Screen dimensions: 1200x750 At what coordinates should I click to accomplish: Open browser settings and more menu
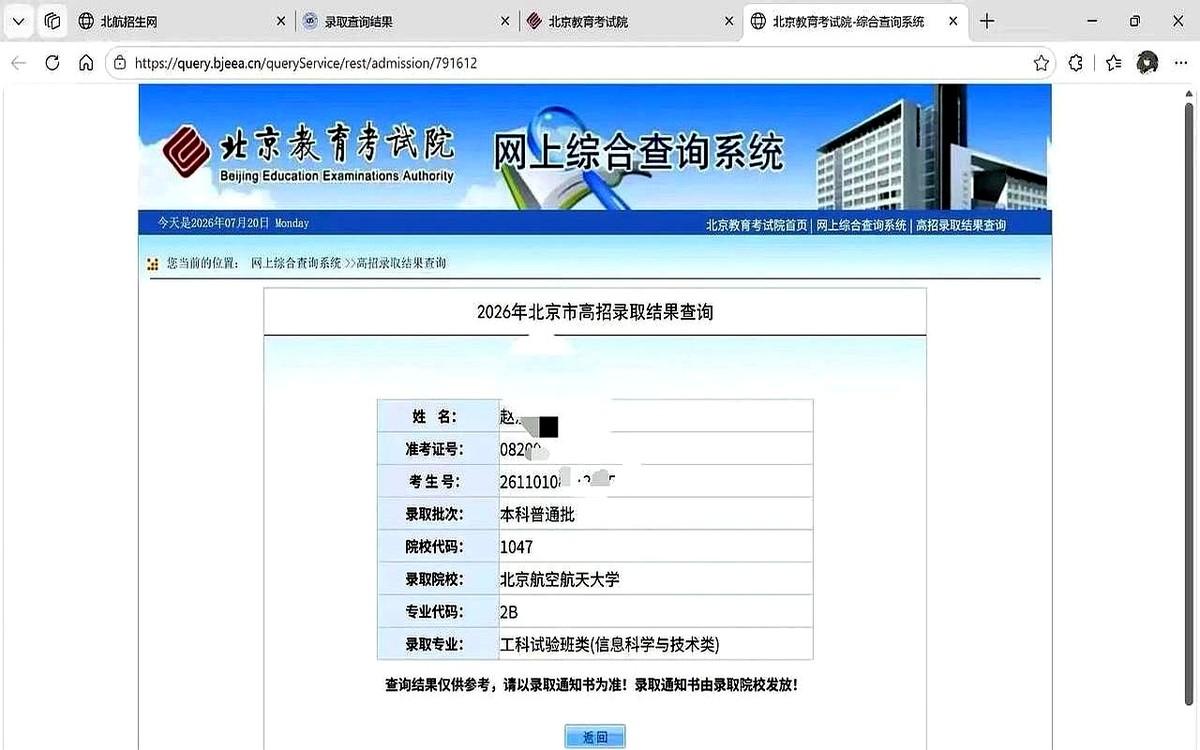click(1183, 63)
